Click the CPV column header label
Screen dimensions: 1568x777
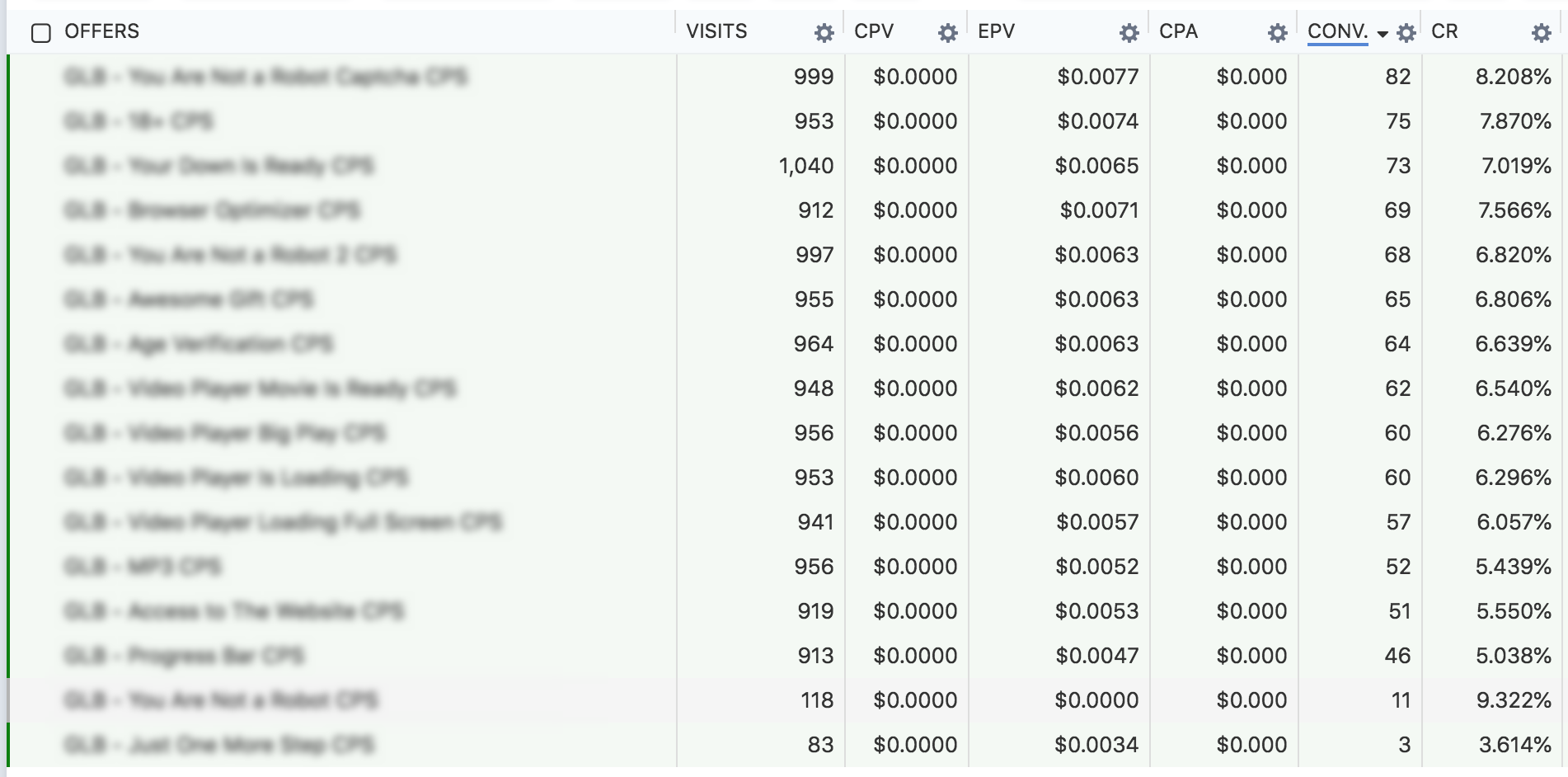coord(874,31)
